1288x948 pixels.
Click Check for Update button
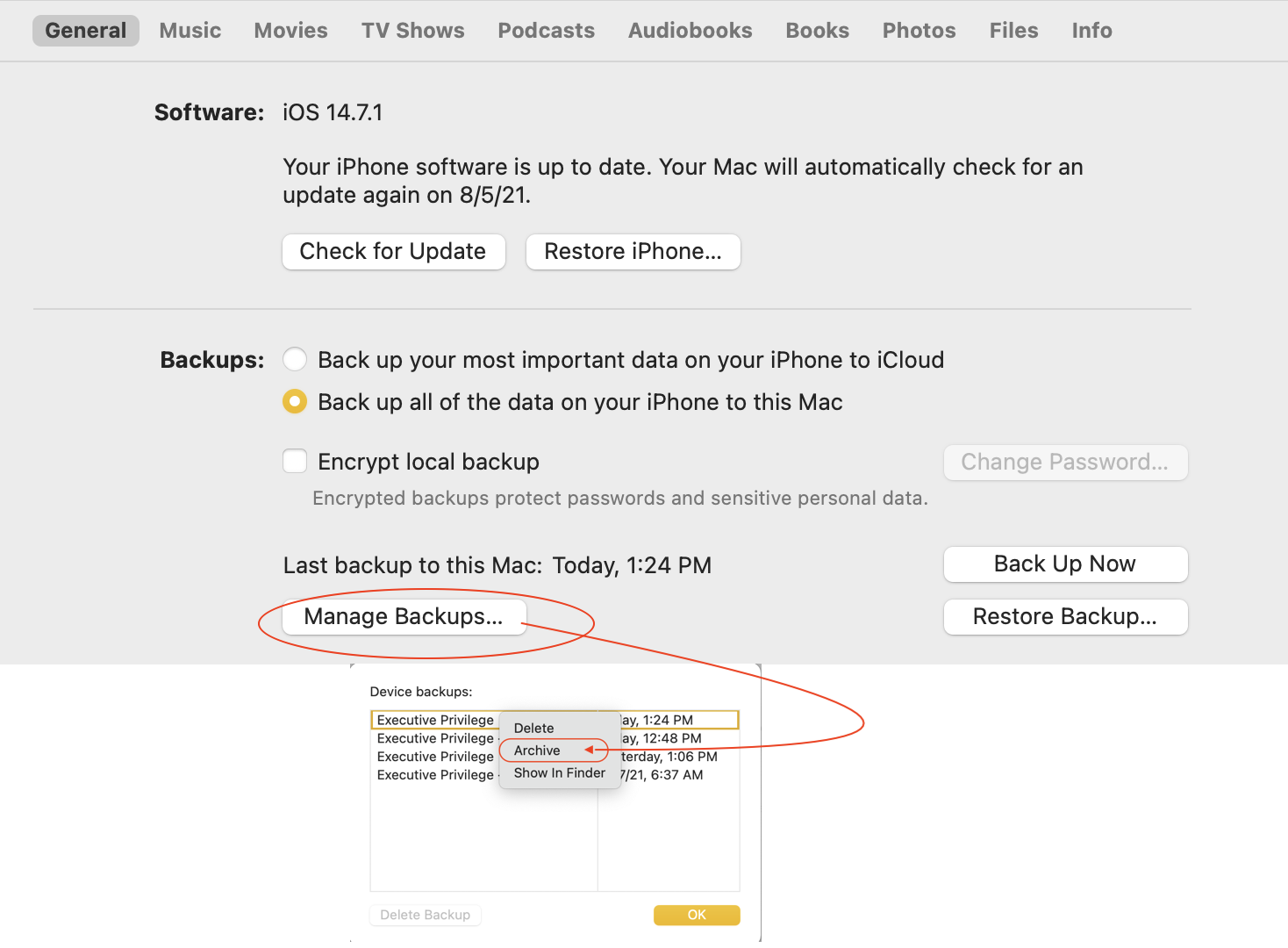393,252
